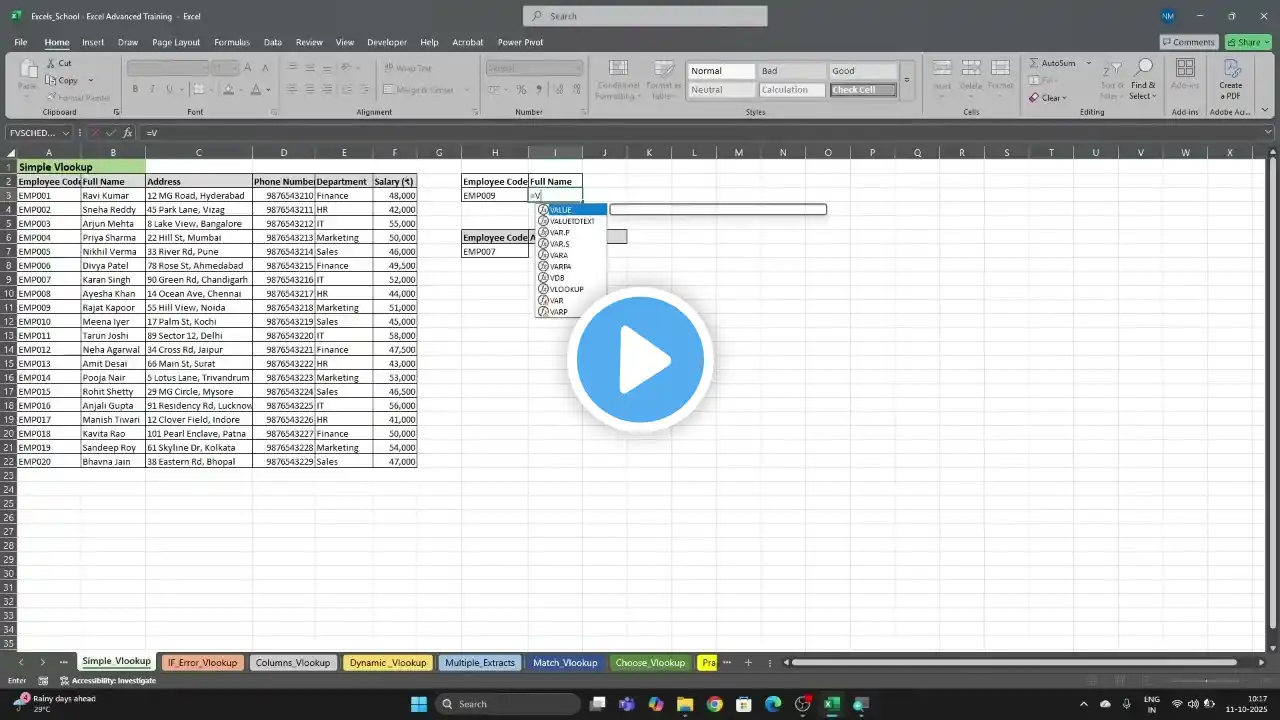This screenshot has height=720, width=1280.
Task: Click the Excel title bar search box
Action: tap(645, 16)
